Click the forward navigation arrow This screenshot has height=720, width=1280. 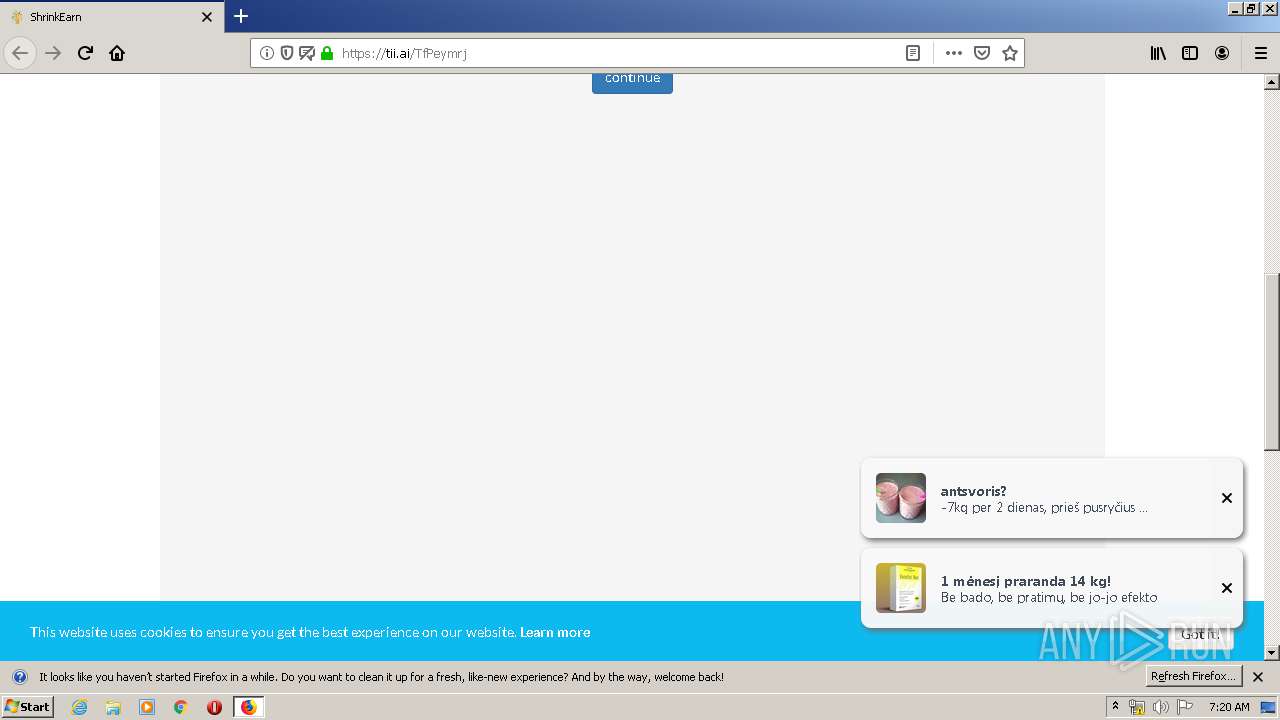(x=53, y=53)
